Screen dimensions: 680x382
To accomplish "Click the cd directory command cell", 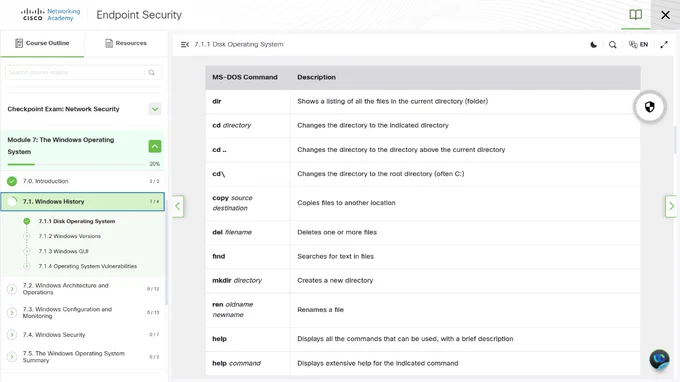I will [248, 125].
